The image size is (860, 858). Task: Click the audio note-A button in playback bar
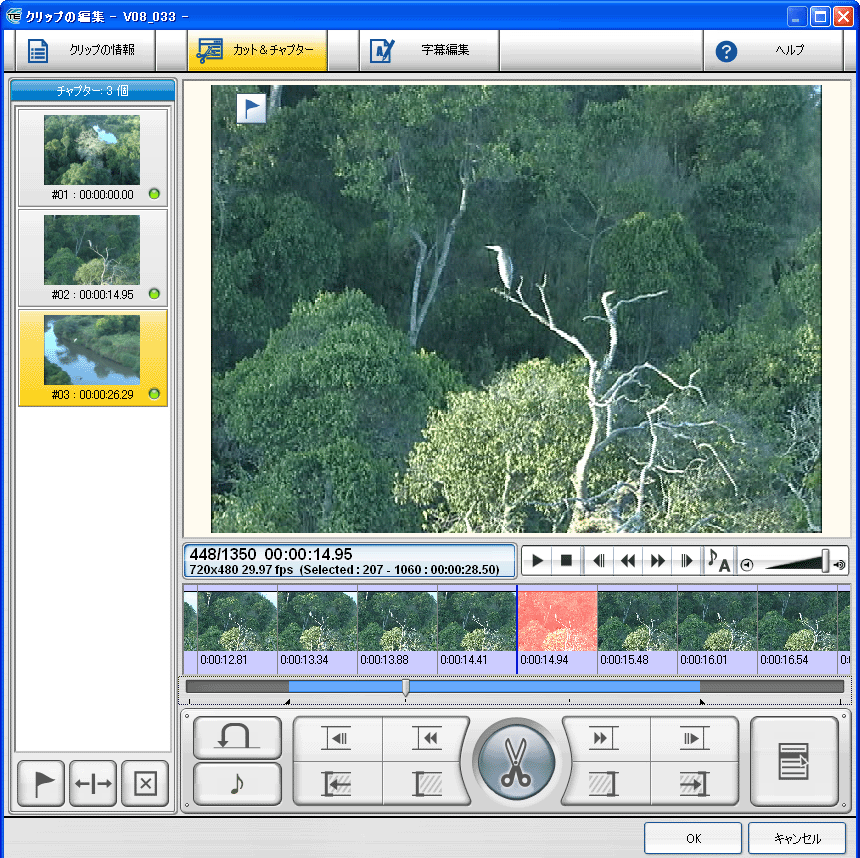click(x=717, y=561)
